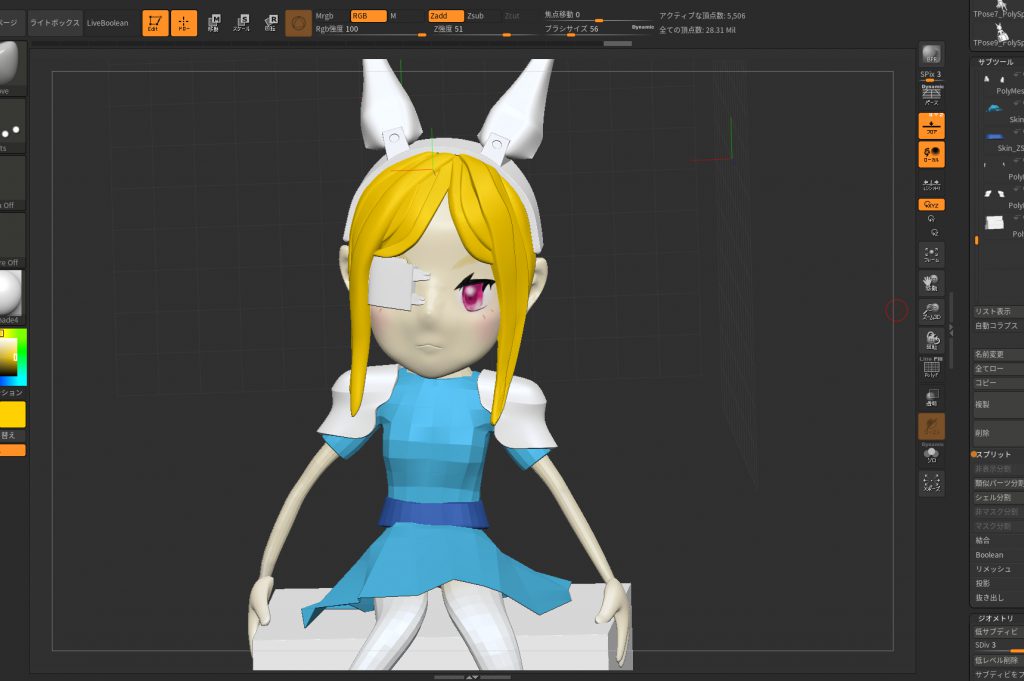Toggle PolyF wireframe display
The height and width of the screenshot is (681, 1024).
pyautogui.click(x=931, y=368)
